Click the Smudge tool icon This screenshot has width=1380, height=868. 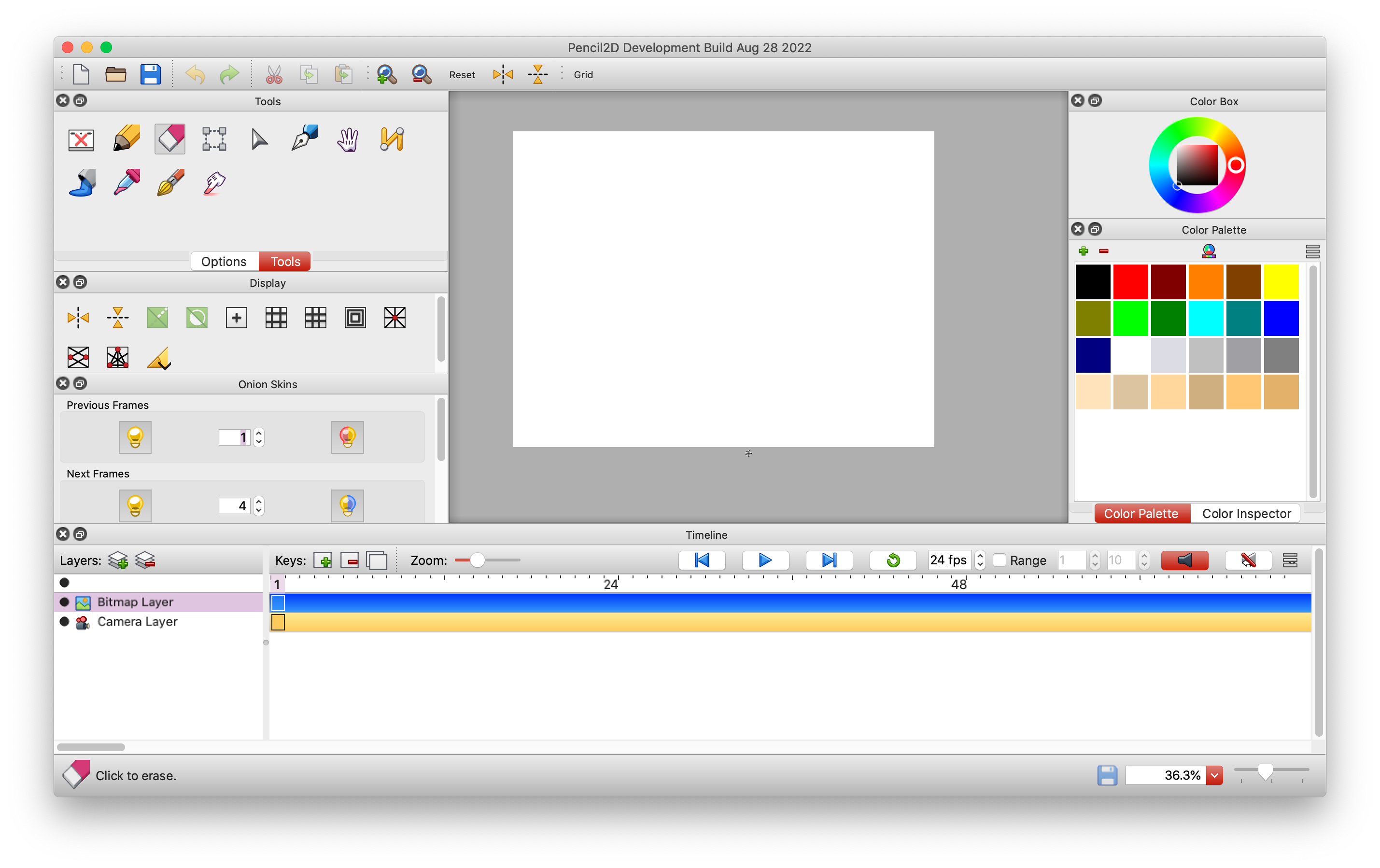pos(214,183)
